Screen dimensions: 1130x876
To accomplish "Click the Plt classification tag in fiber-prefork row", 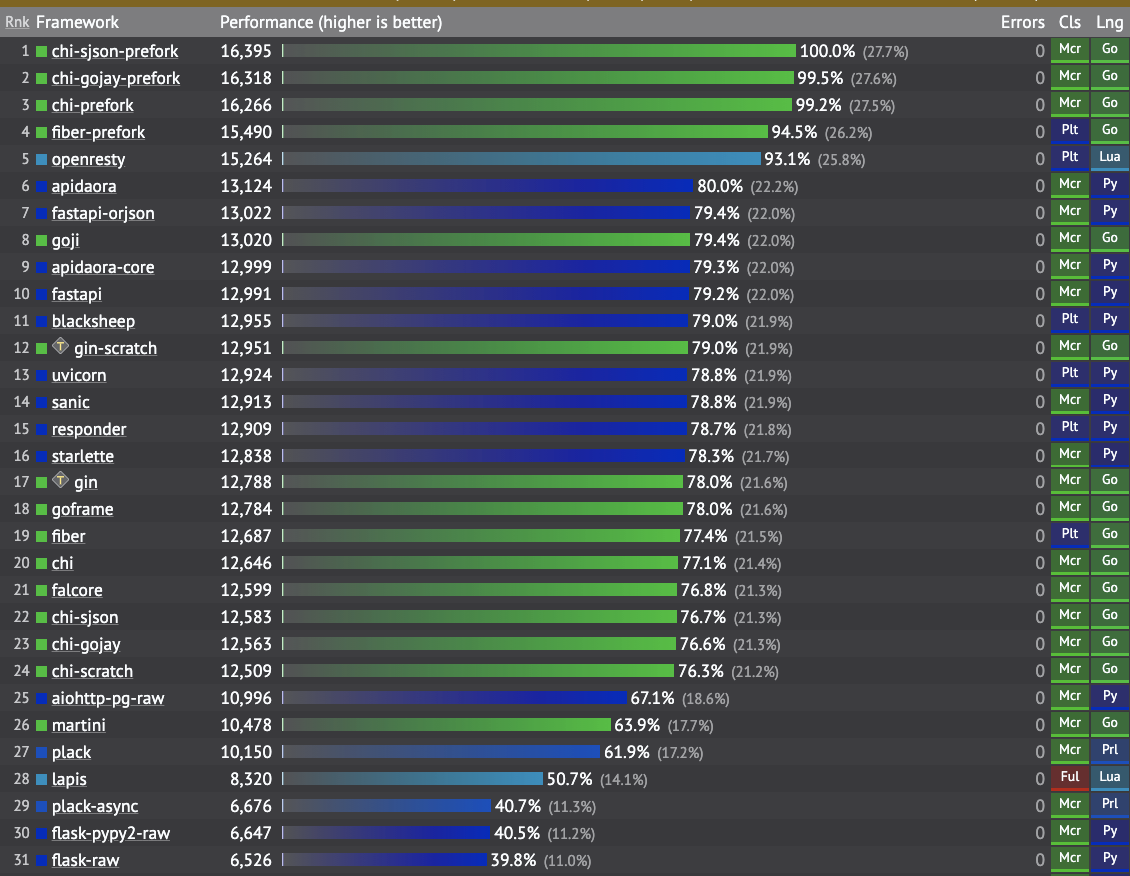I will click(1069, 130).
